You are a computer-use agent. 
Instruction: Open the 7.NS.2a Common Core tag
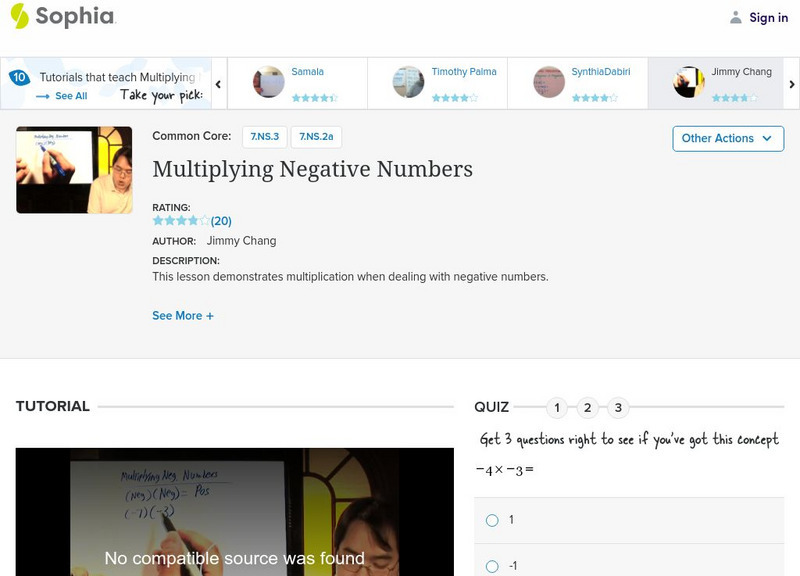(x=316, y=137)
